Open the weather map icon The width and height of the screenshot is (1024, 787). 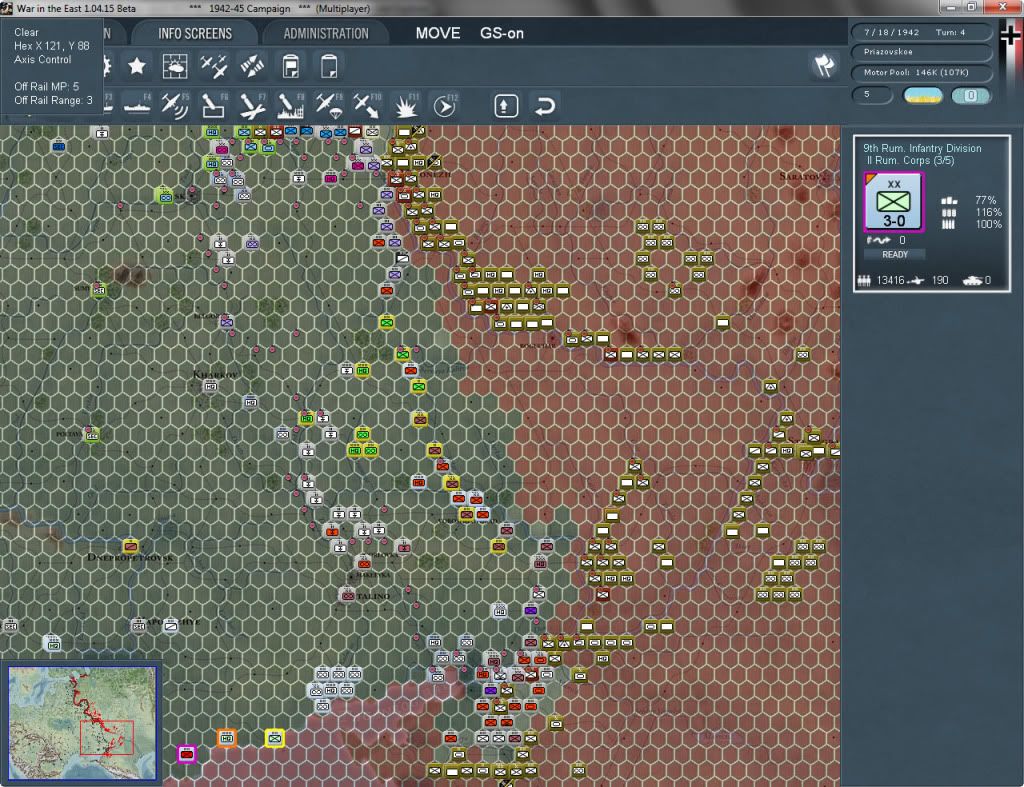pyautogui.click(x=174, y=66)
